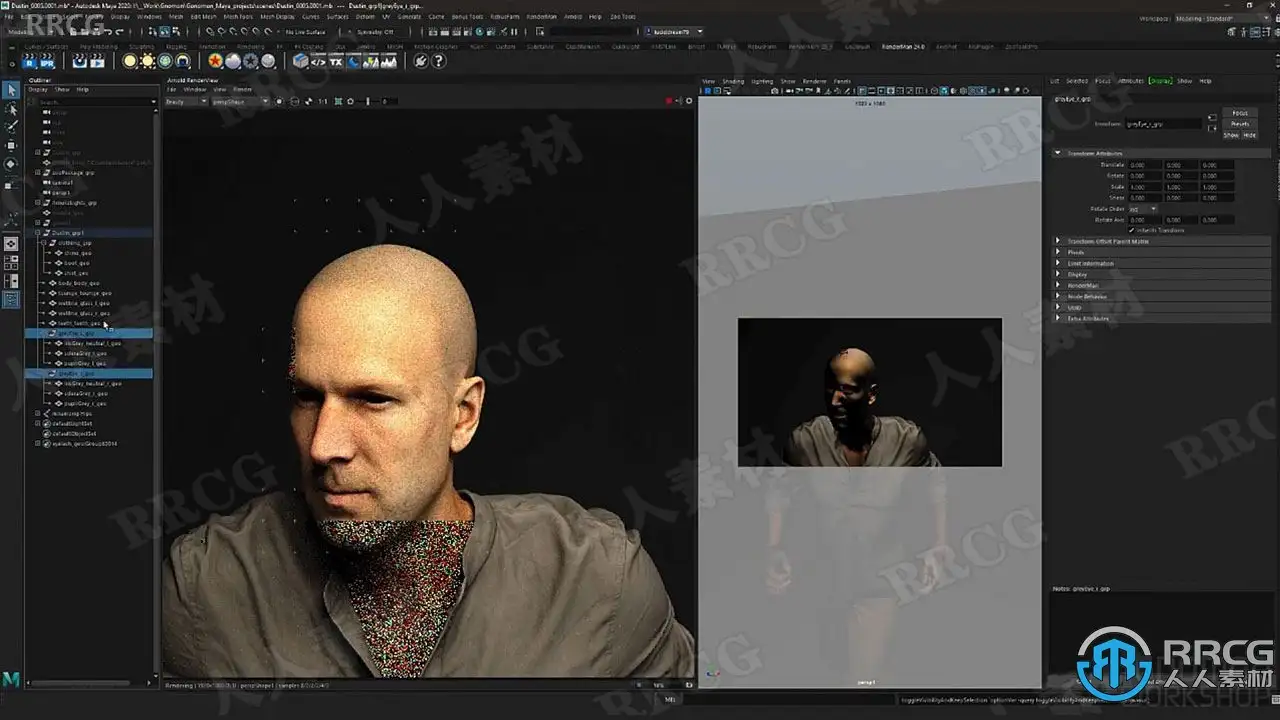Open the Window menu in Arnold RenderView
Viewport: 1280px width, 720px height.
coord(195,89)
